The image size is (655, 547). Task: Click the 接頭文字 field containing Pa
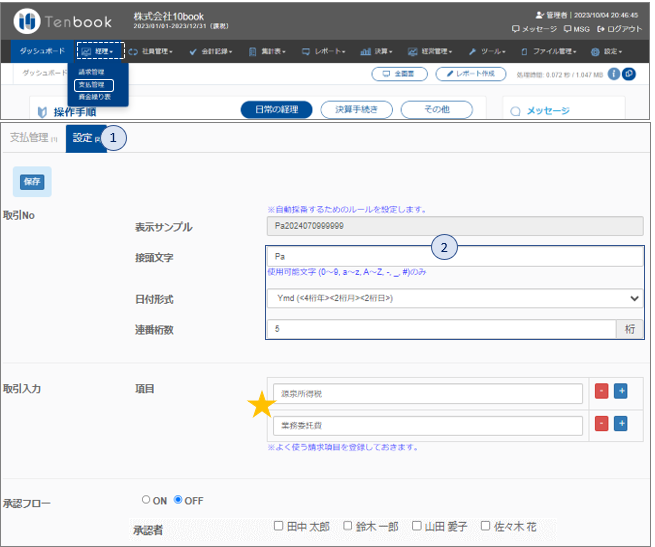pyautogui.click(x=455, y=257)
